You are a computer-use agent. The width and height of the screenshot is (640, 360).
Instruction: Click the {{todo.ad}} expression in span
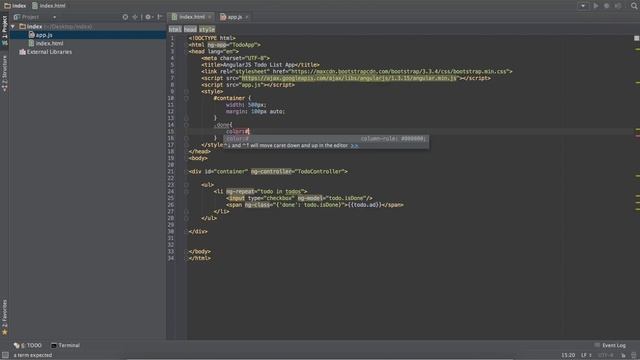[364, 205]
